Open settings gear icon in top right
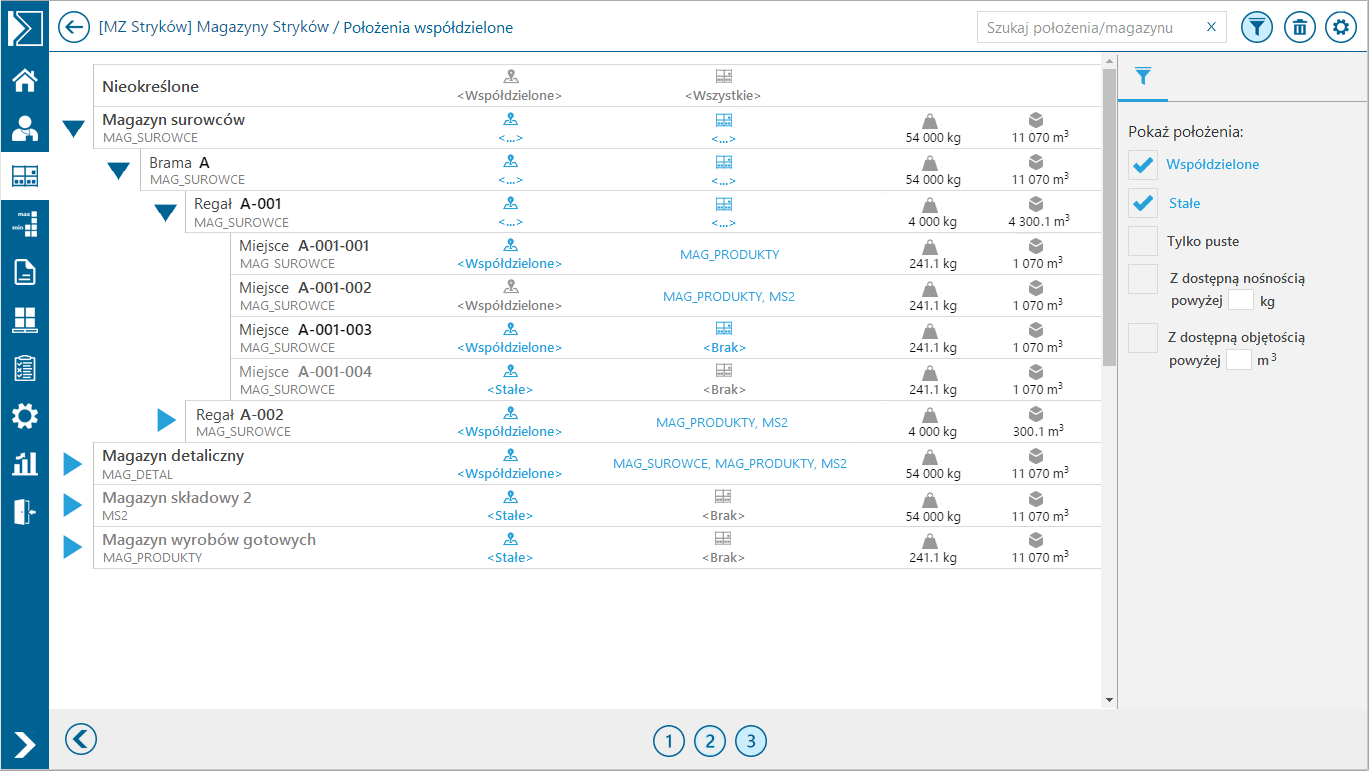Image resolution: width=1370 pixels, height=771 pixels. click(1341, 27)
